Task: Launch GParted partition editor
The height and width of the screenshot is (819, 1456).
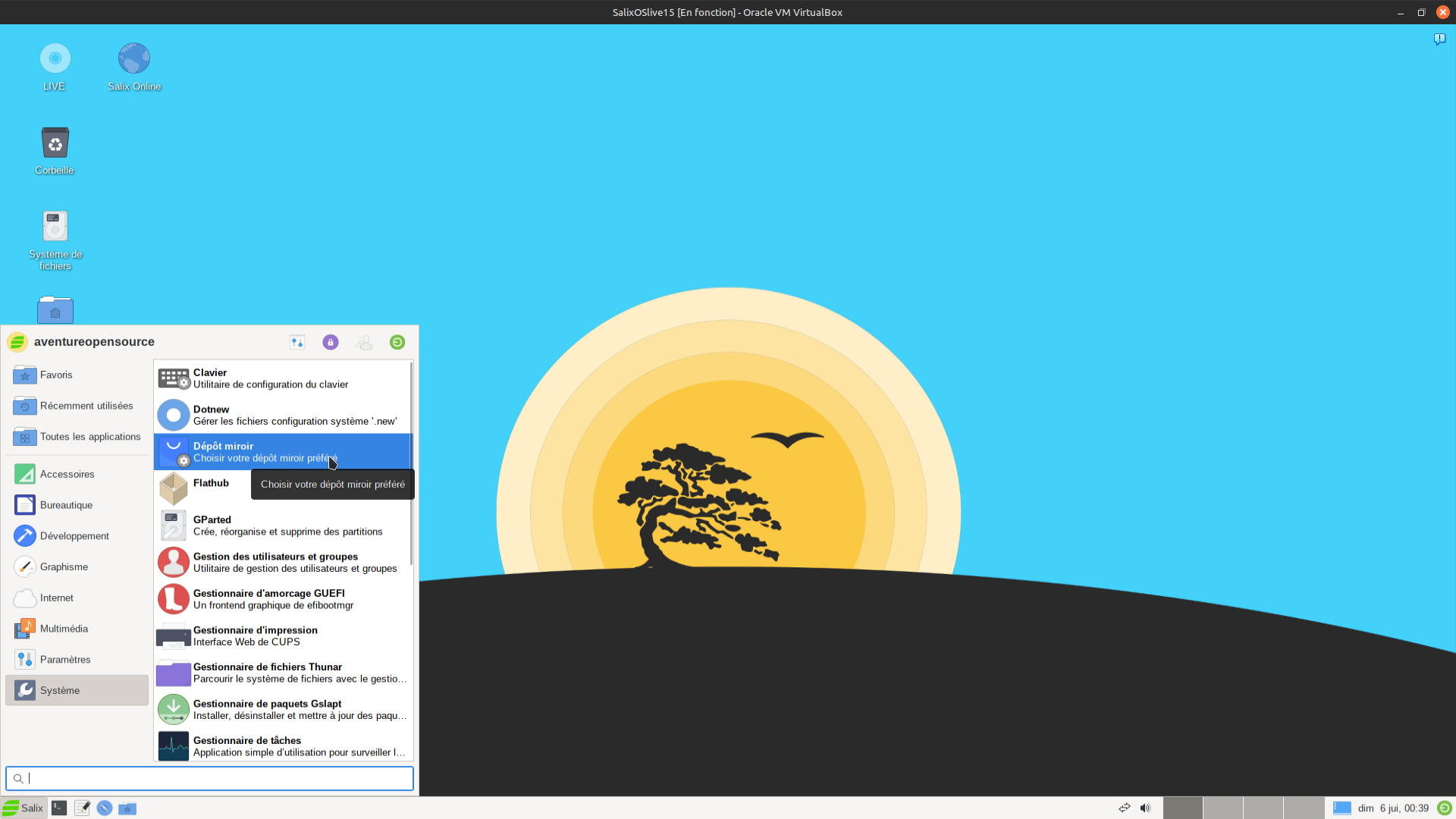Action: pyautogui.click(x=283, y=526)
